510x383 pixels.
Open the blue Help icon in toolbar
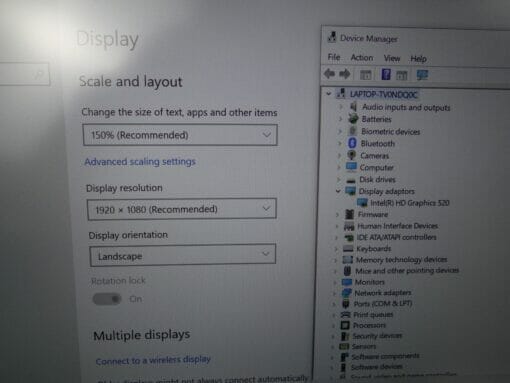pyautogui.click(x=386, y=74)
